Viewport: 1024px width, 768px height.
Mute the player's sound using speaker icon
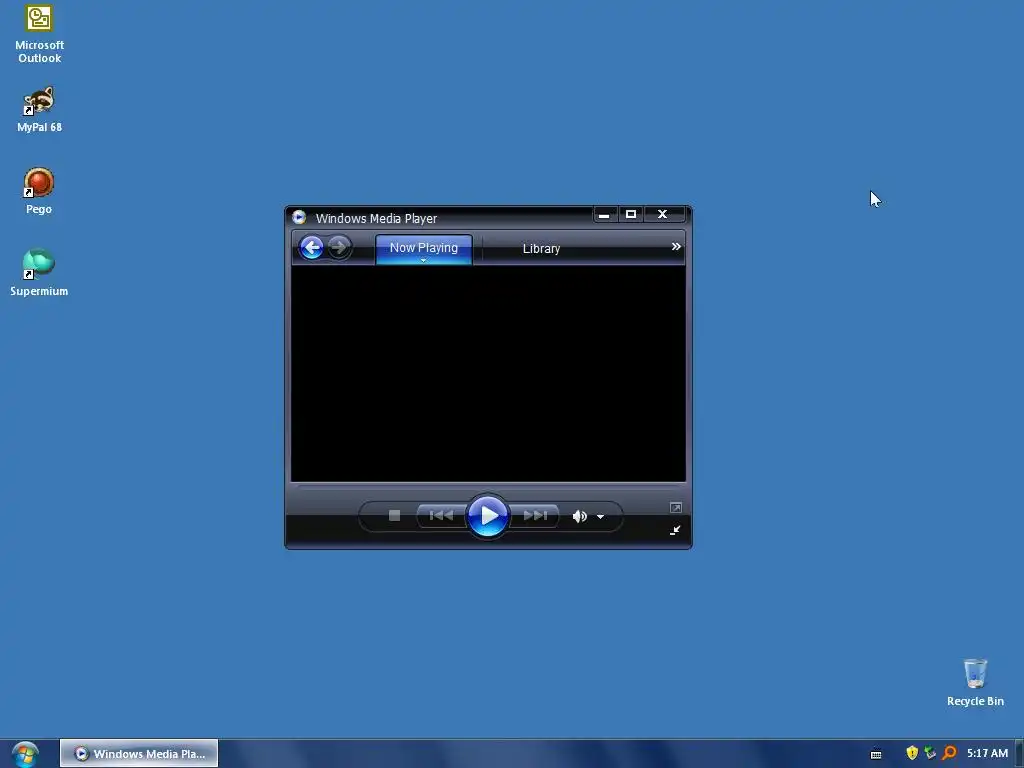pos(579,517)
